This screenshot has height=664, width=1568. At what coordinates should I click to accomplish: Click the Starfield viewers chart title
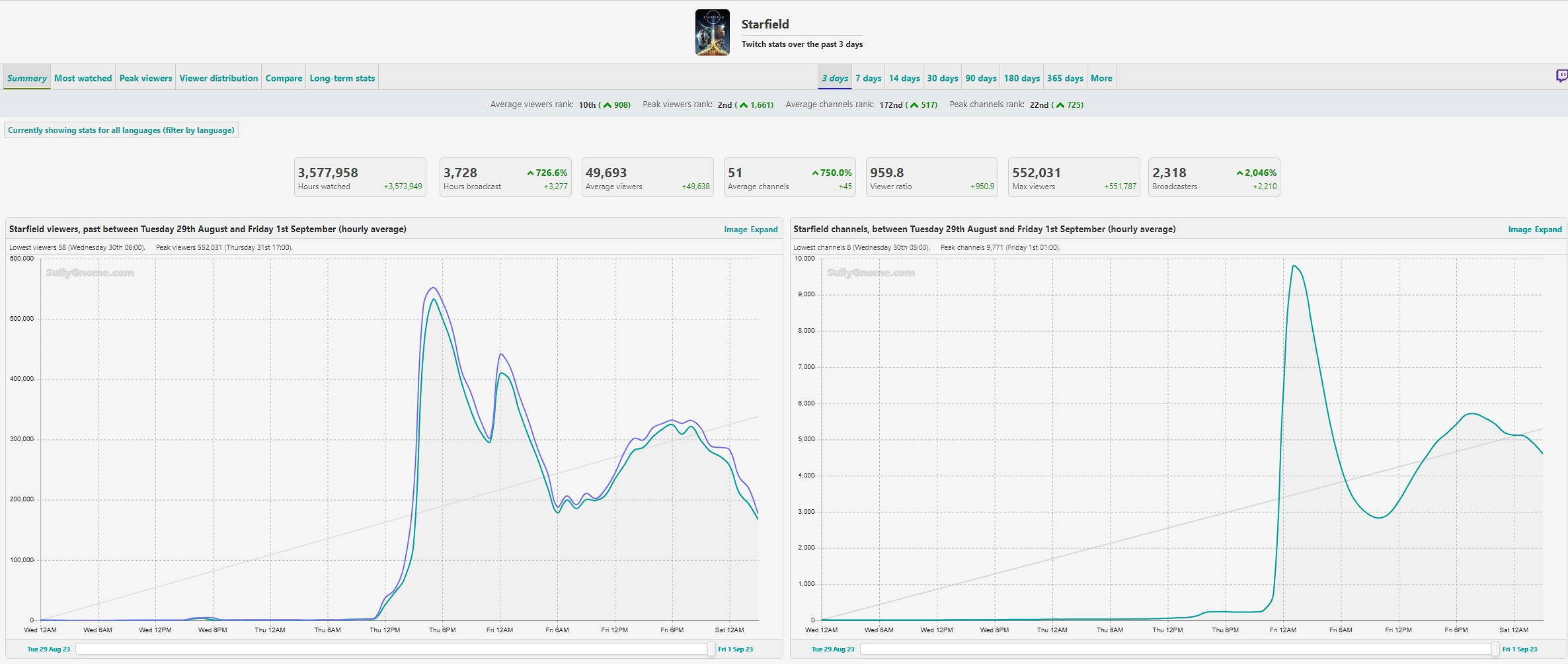(208, 229)
